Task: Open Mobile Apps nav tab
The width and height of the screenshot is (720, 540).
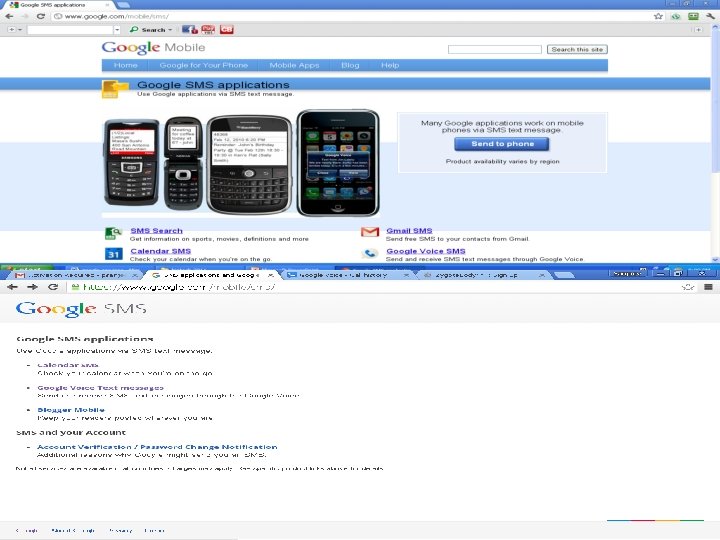Action: pyautogui.click(x=294, y=65)
